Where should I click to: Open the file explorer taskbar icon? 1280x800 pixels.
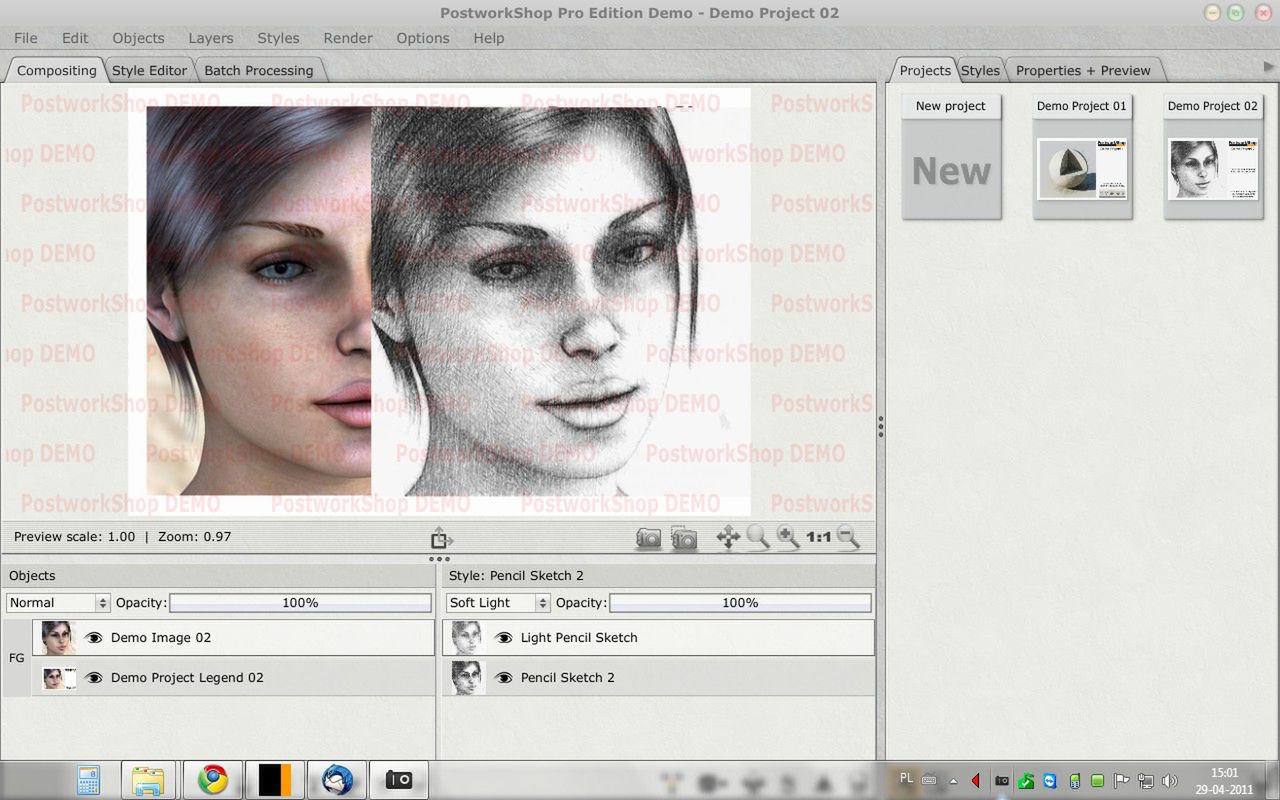(148, 780)
